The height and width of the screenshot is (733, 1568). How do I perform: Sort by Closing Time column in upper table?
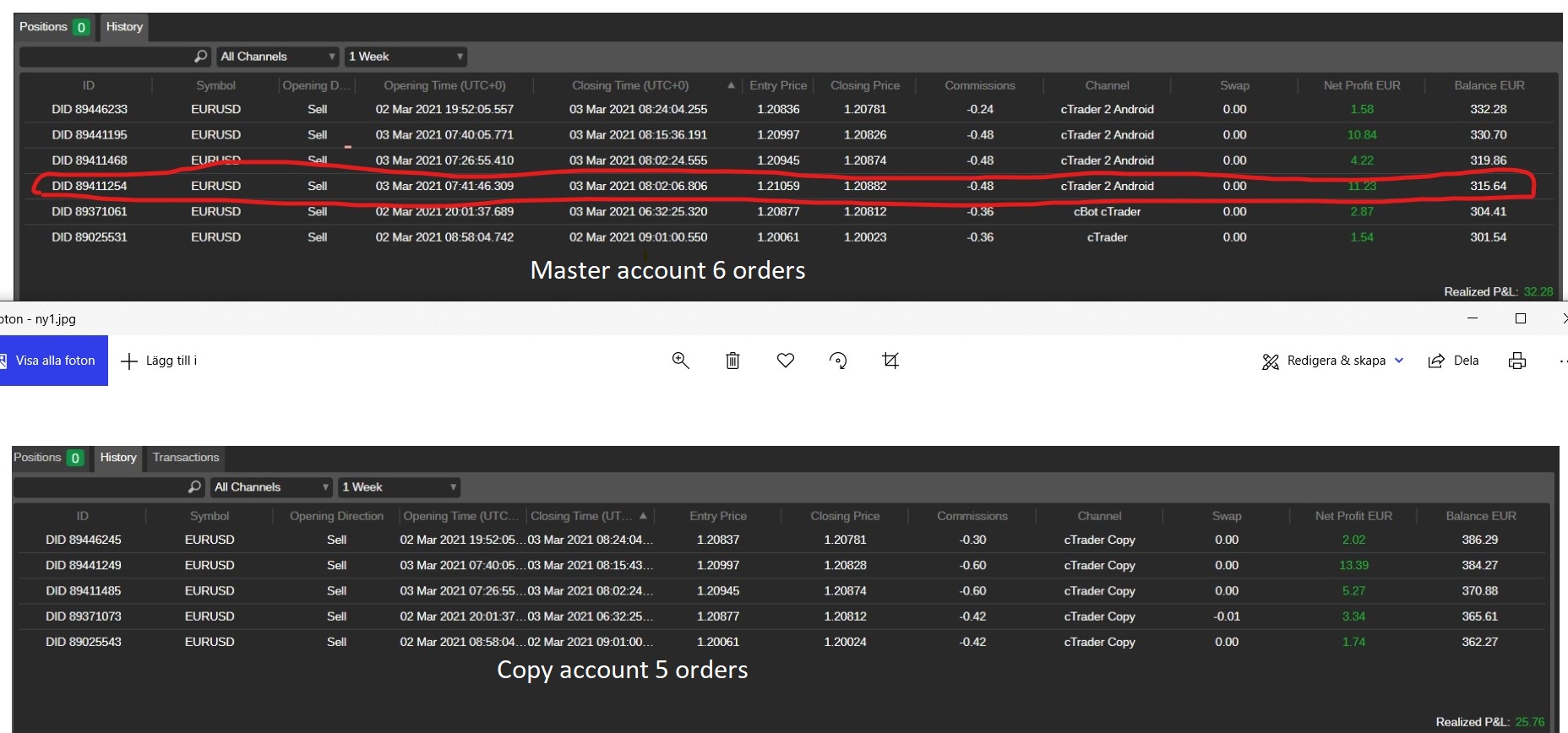click(x=630, y=85)
